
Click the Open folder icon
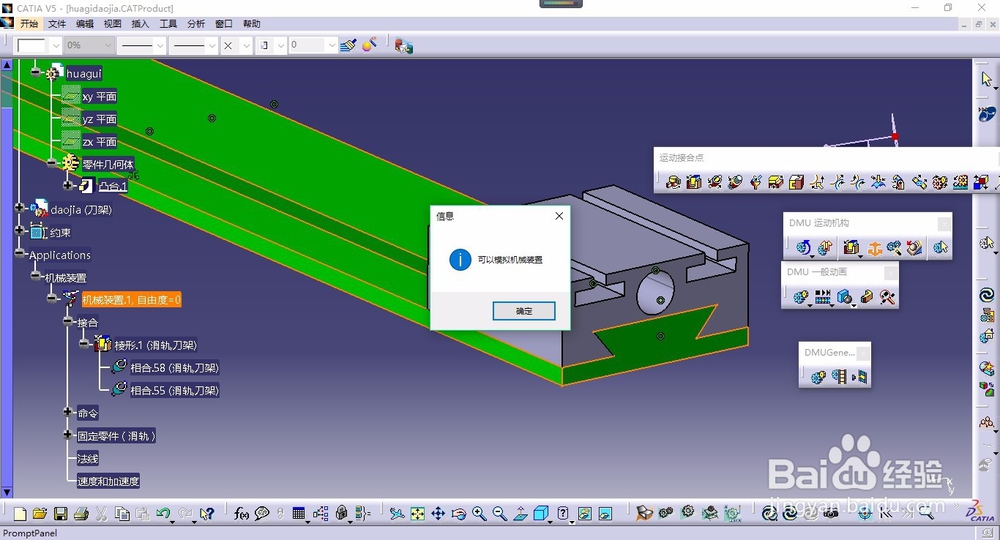(40, 513)
